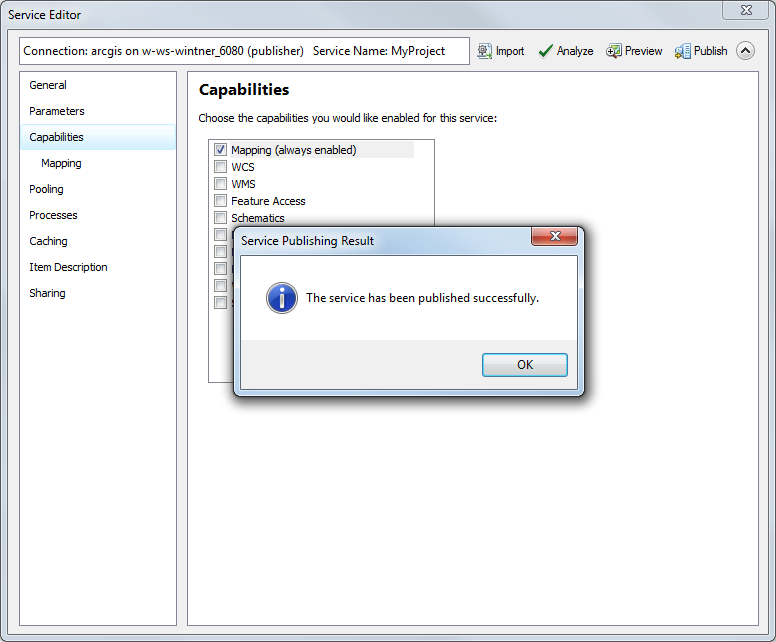Viewport: 776px width, 642px height.
Task: Click the 'Schematics' label text
Action: click(258, 218)
